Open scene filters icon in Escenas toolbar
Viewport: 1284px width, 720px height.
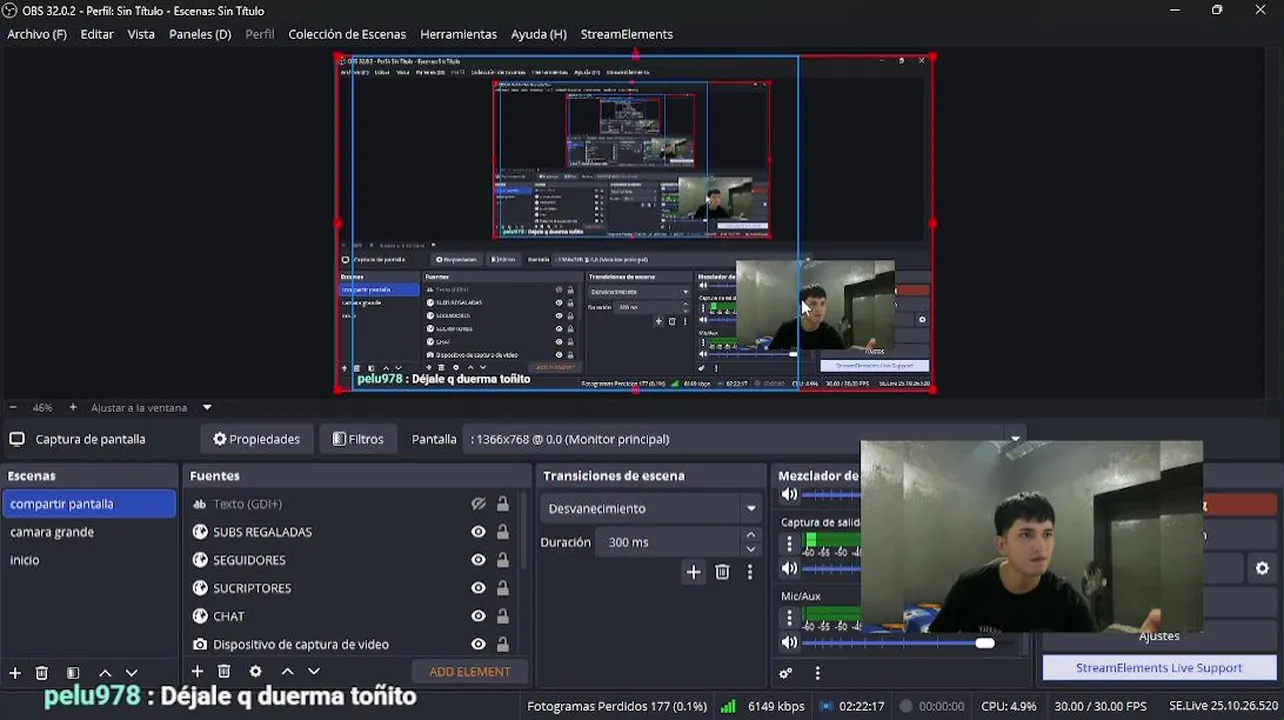click(73, 673)
